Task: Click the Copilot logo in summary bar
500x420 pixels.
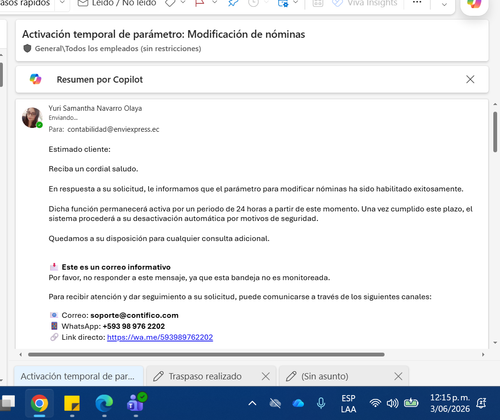Action: pyautogui.click(x=35, y=79)
